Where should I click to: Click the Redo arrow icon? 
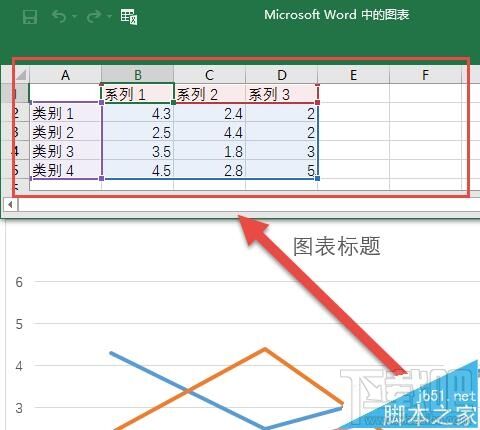tap(94, 16)
